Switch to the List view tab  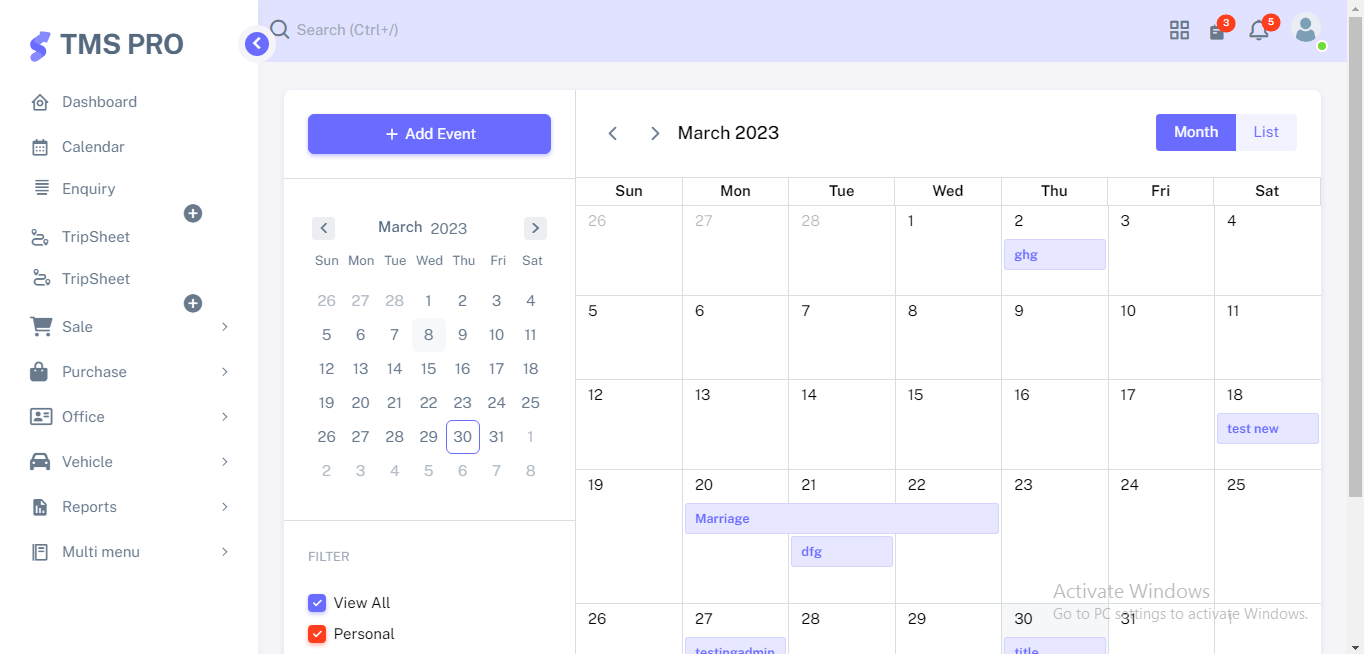[x=1266, y=132]
